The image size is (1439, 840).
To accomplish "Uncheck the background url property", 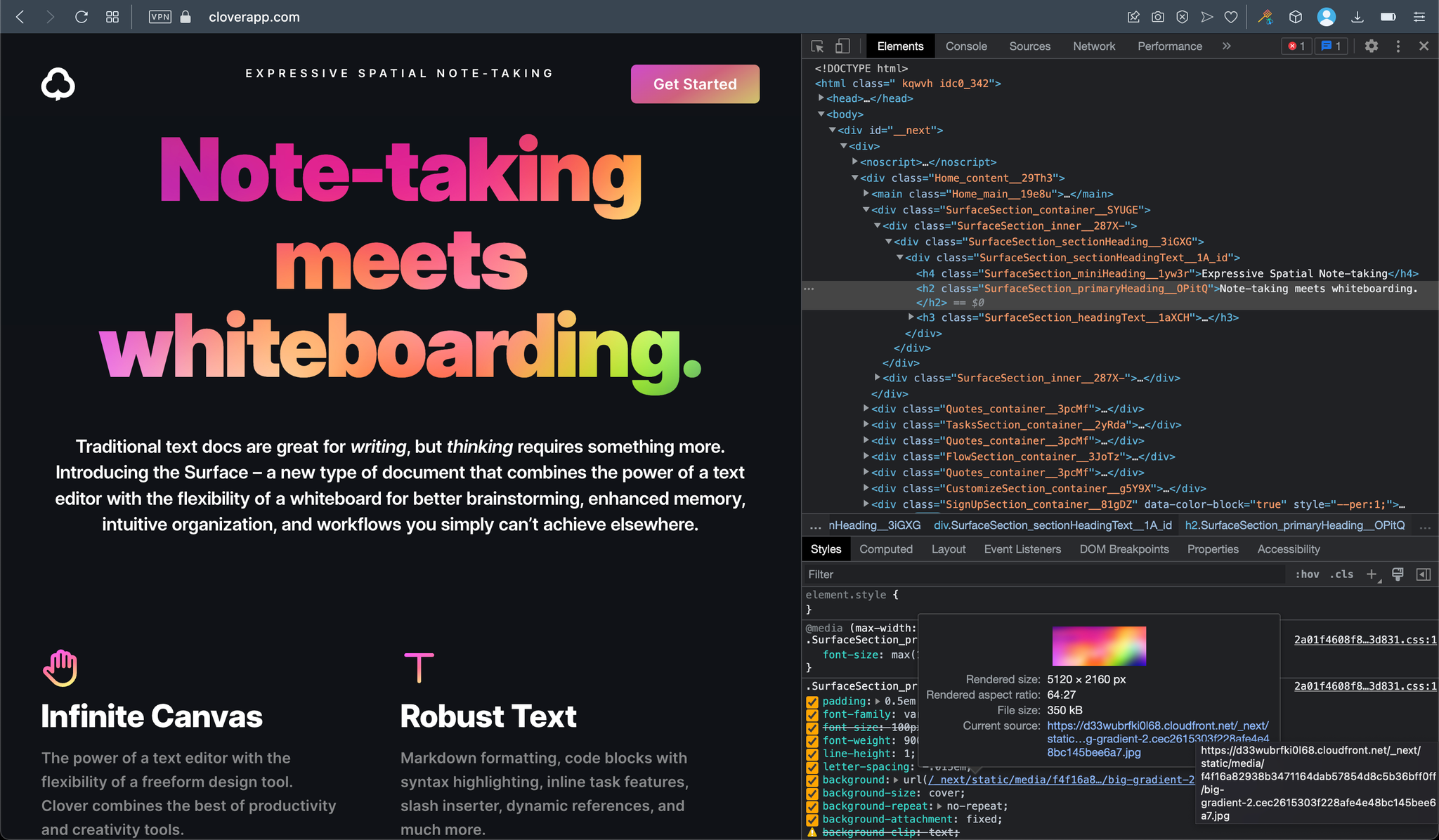I will (x=812, y=780).
